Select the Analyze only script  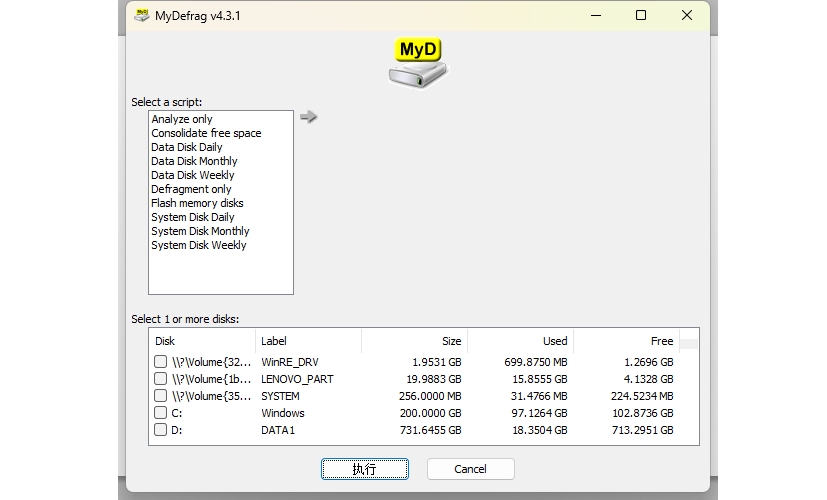[182, 119]
